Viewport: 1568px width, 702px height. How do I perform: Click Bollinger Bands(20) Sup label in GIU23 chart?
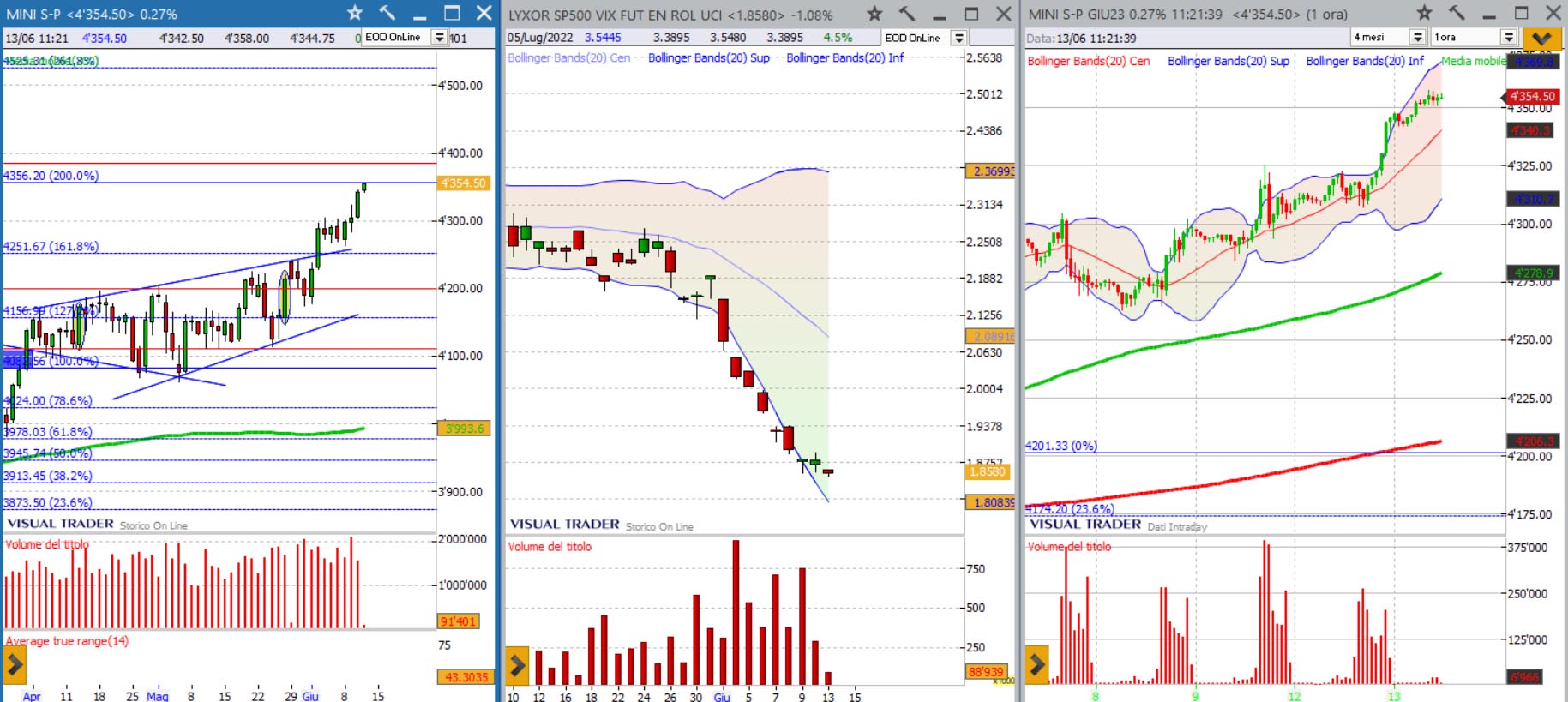pos(1229,61)
